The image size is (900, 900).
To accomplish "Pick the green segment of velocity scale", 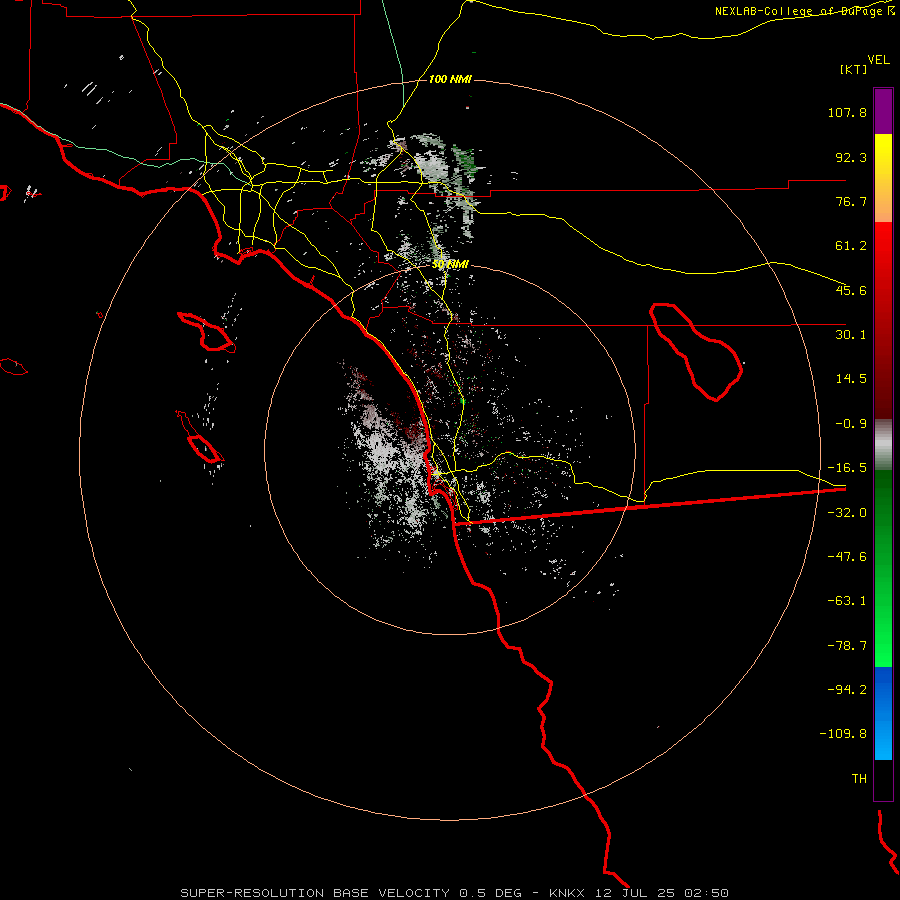I will 883,568.
